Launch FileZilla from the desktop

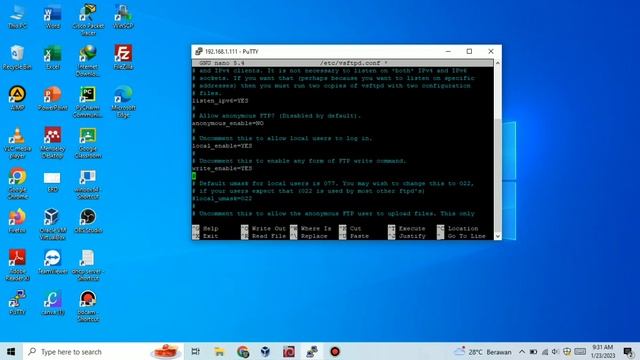coord(123,58)
